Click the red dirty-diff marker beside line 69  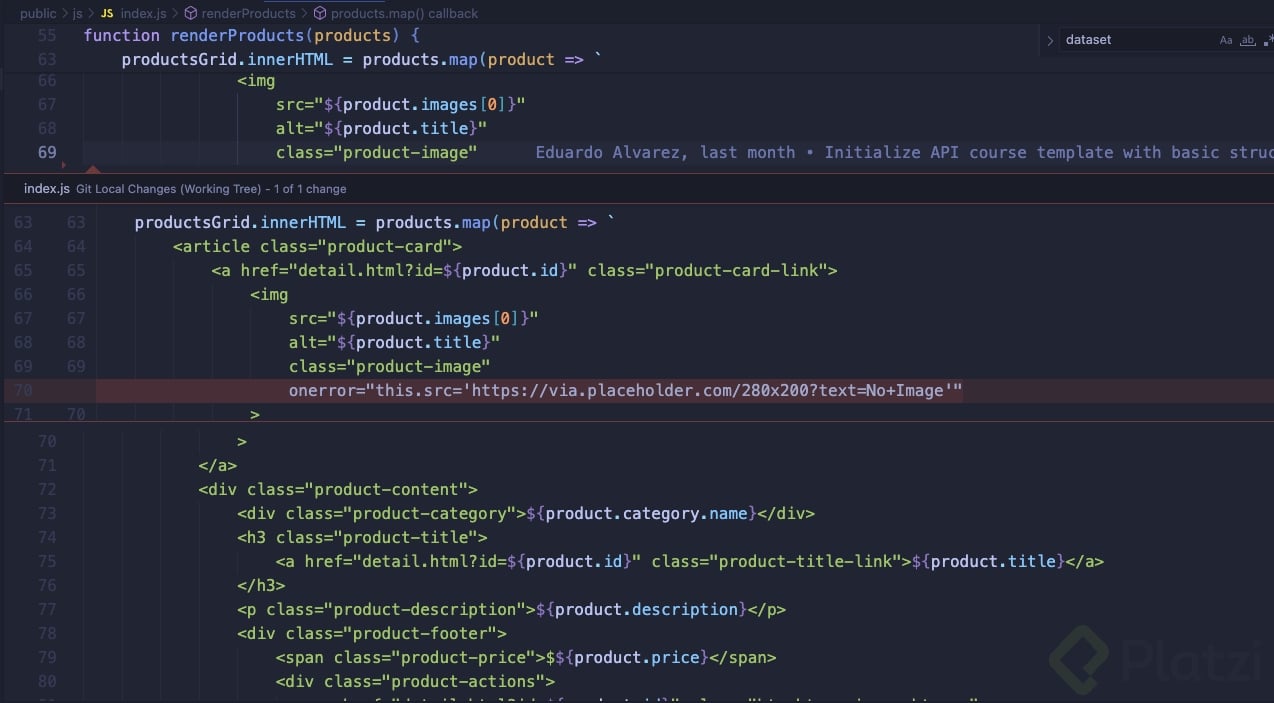tap(65, 165)
